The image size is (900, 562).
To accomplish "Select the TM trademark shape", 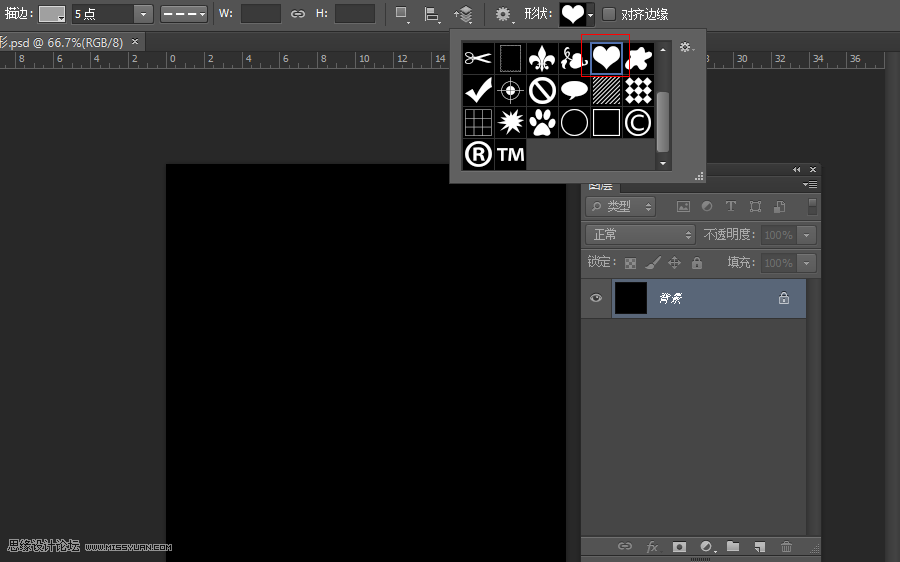I will [x=510, y=154].
